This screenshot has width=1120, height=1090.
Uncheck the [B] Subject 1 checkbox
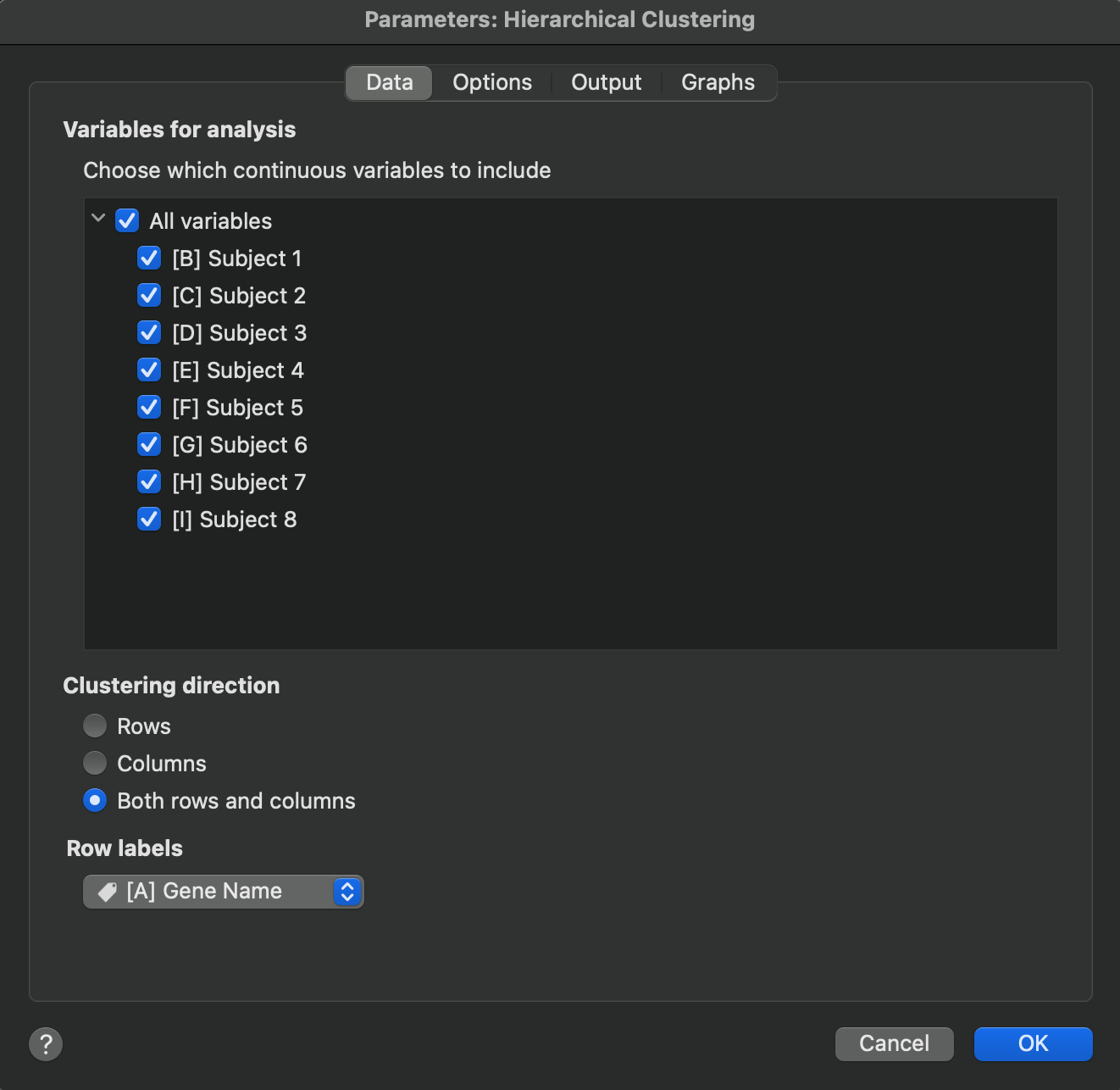tap(149, 259)
